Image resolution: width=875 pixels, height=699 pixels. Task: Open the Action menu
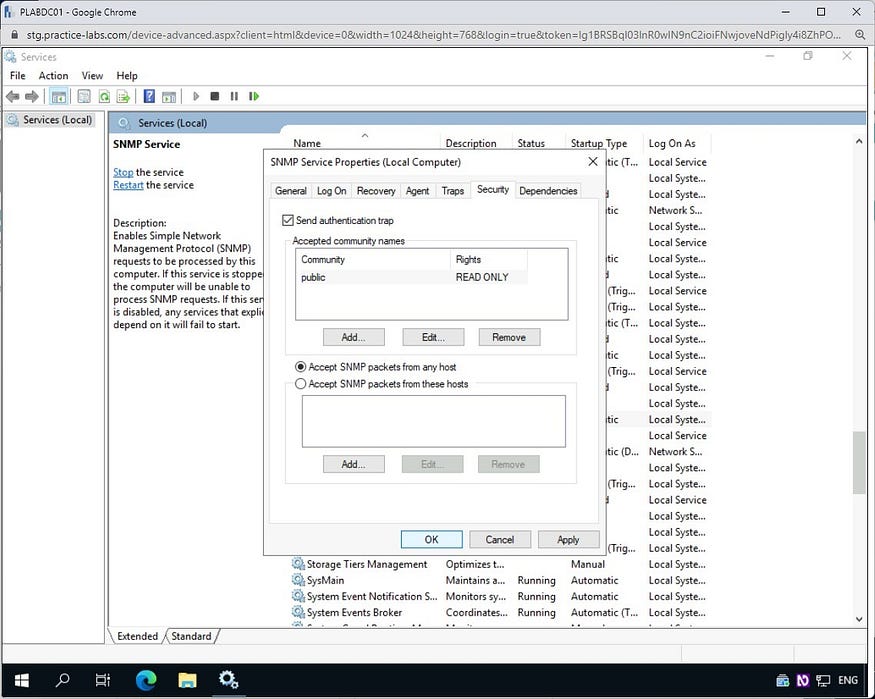pos(54,75)
